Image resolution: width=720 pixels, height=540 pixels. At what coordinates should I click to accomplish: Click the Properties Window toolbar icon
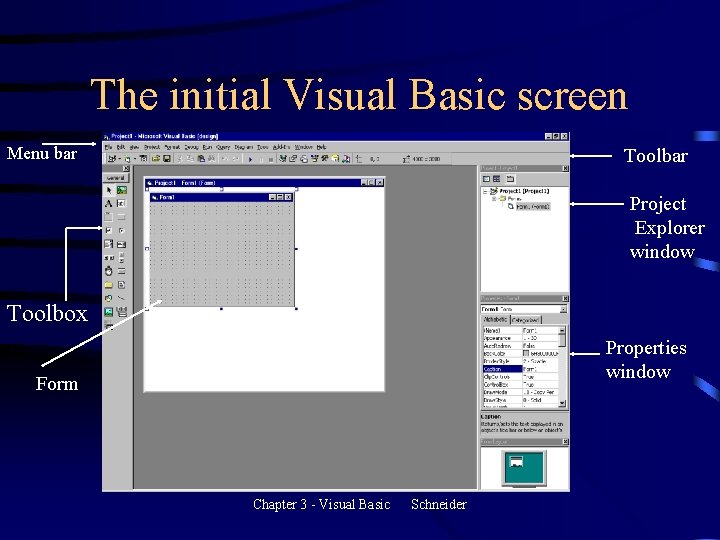[293, 159]
